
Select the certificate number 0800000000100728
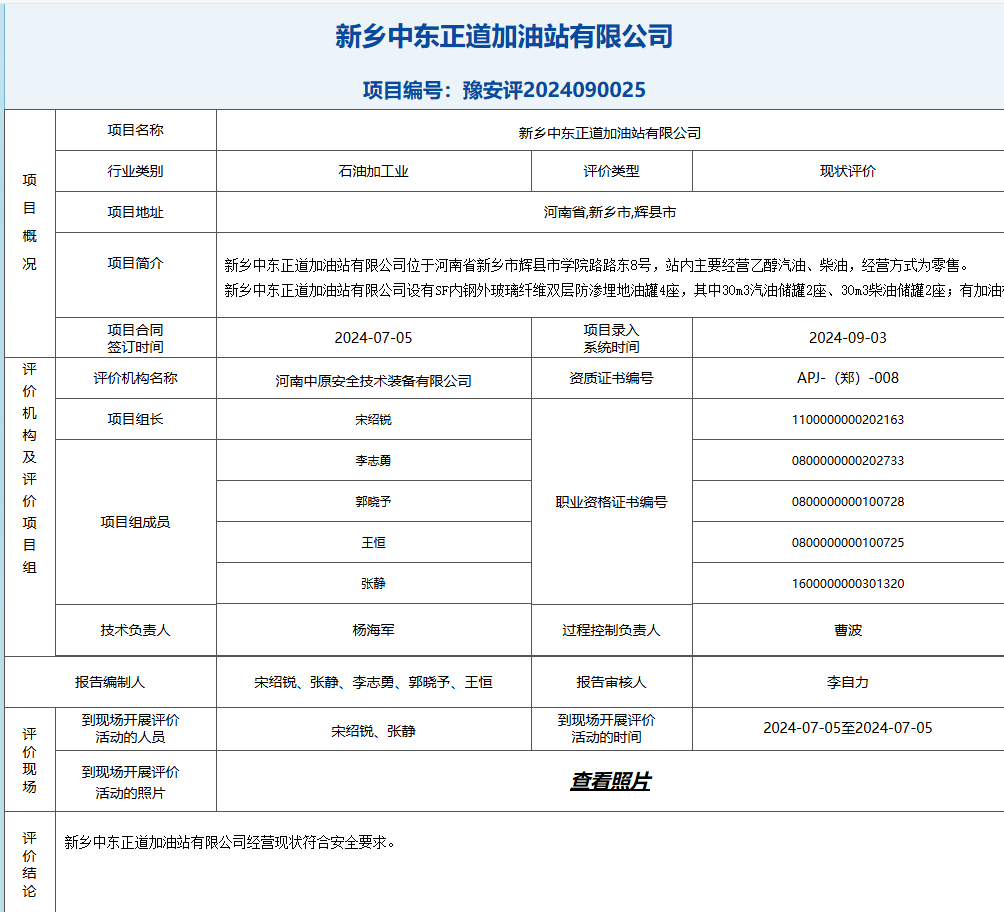coord(848,502)
